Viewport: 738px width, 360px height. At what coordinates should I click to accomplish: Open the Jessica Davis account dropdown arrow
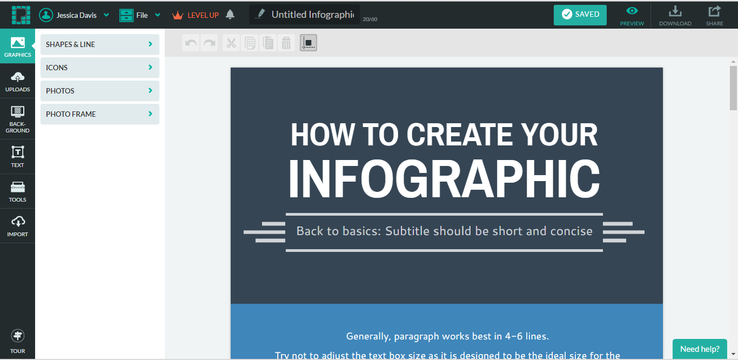point(106,15)
